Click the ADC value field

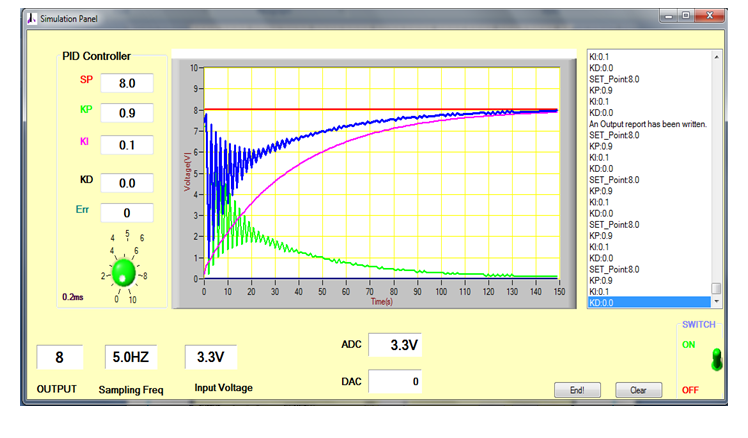pyautogui.click(x=394, y=345)
